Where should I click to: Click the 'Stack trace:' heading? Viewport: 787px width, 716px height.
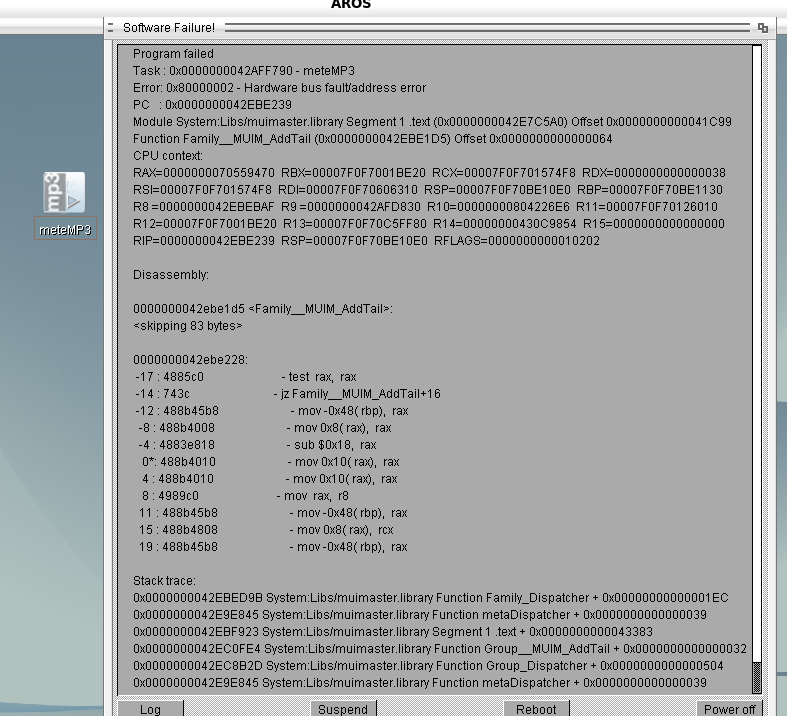pyautogui.click(x=164, y=581)
